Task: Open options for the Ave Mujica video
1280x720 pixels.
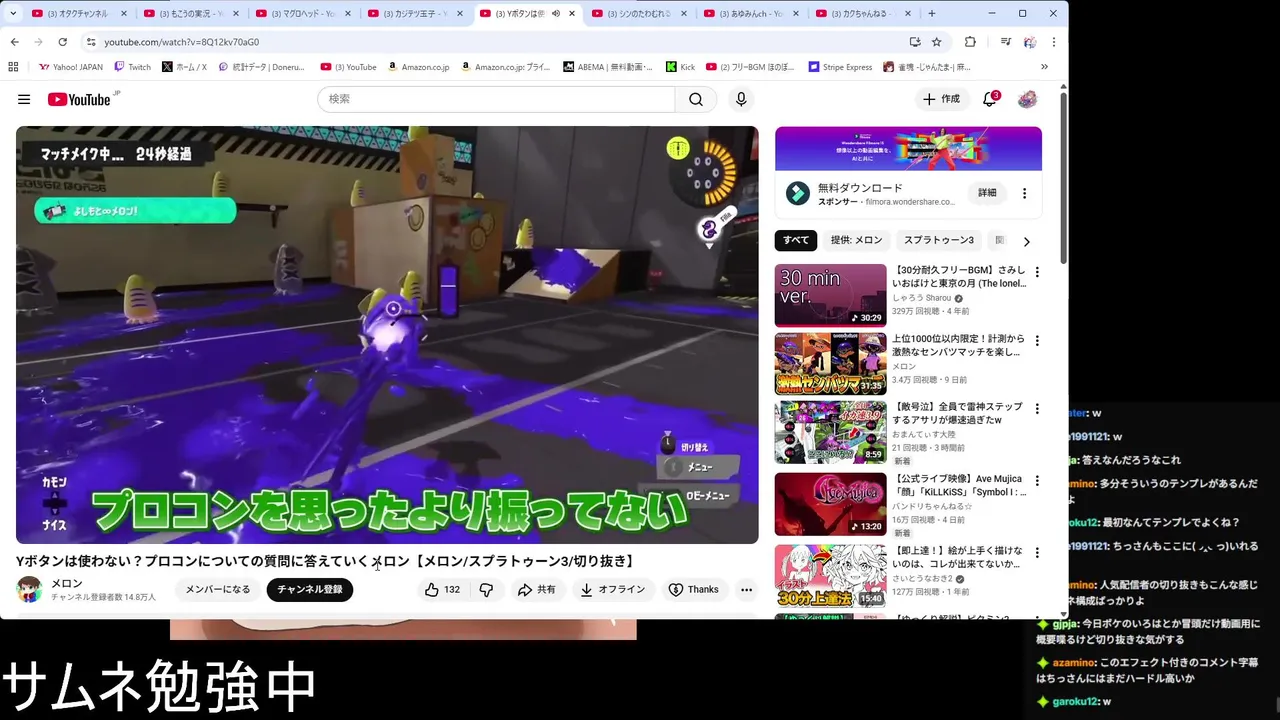Action: coord(1037,481)
